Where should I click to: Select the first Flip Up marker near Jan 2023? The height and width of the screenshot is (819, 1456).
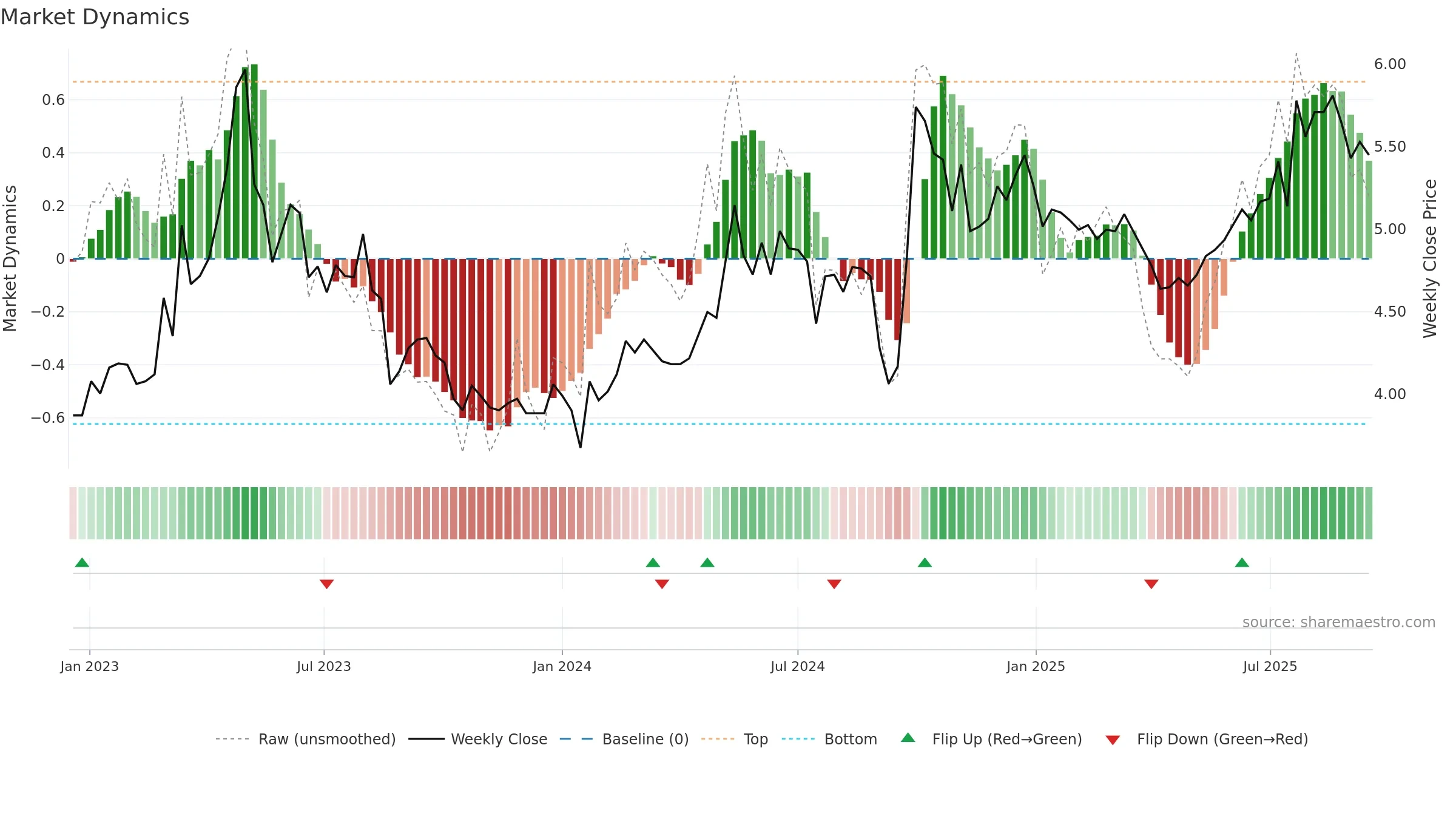[82, 562]
